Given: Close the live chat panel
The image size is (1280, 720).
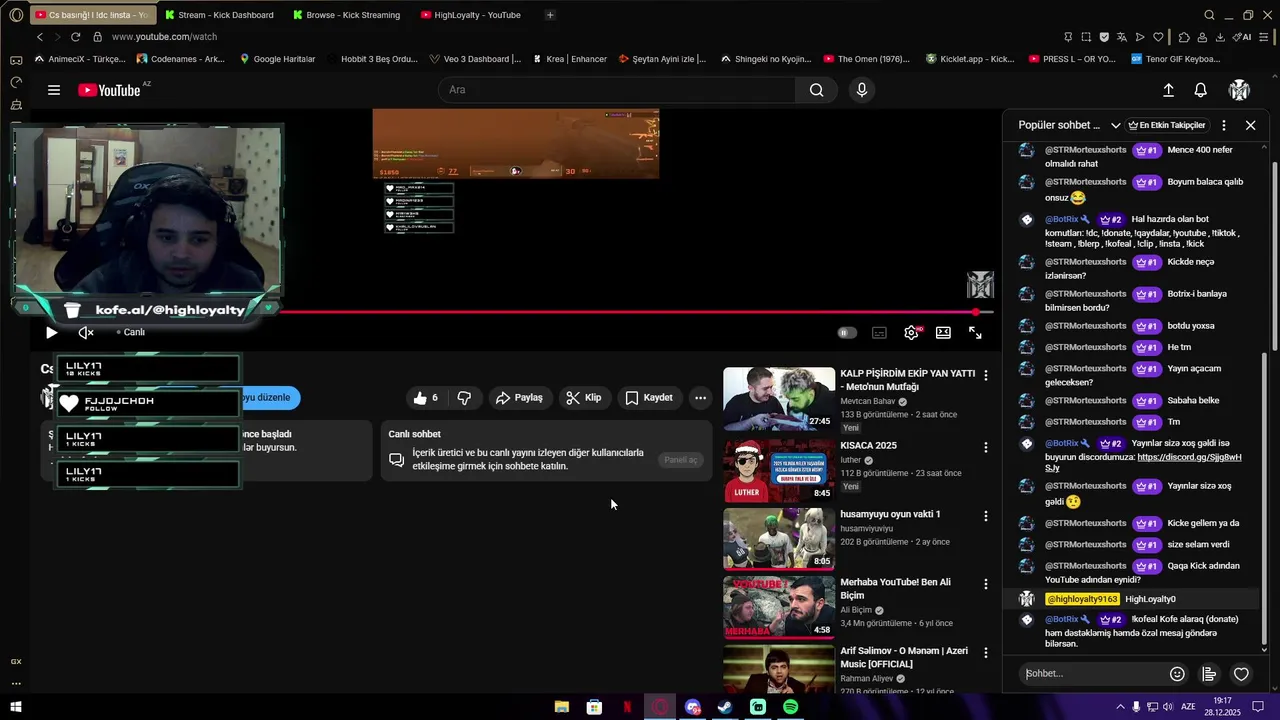Looking at the screenshot, I should tap(1250, 126).
